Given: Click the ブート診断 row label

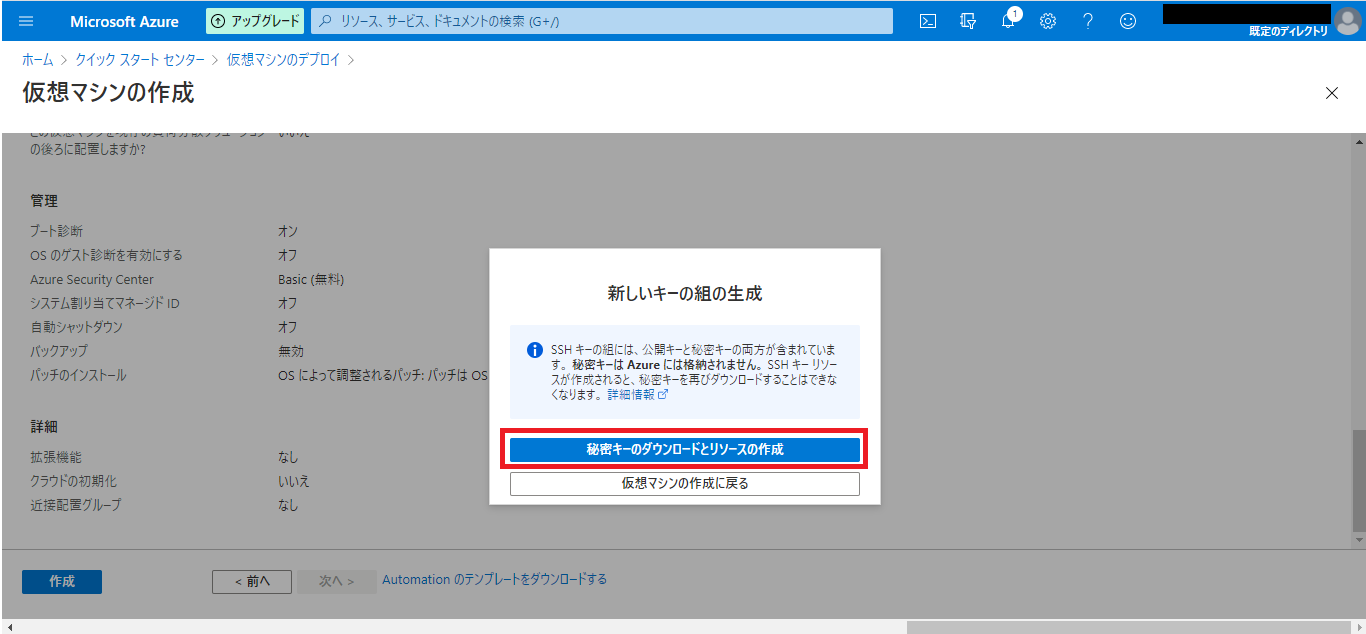Looking at the screenshot, I should [57, 231].
